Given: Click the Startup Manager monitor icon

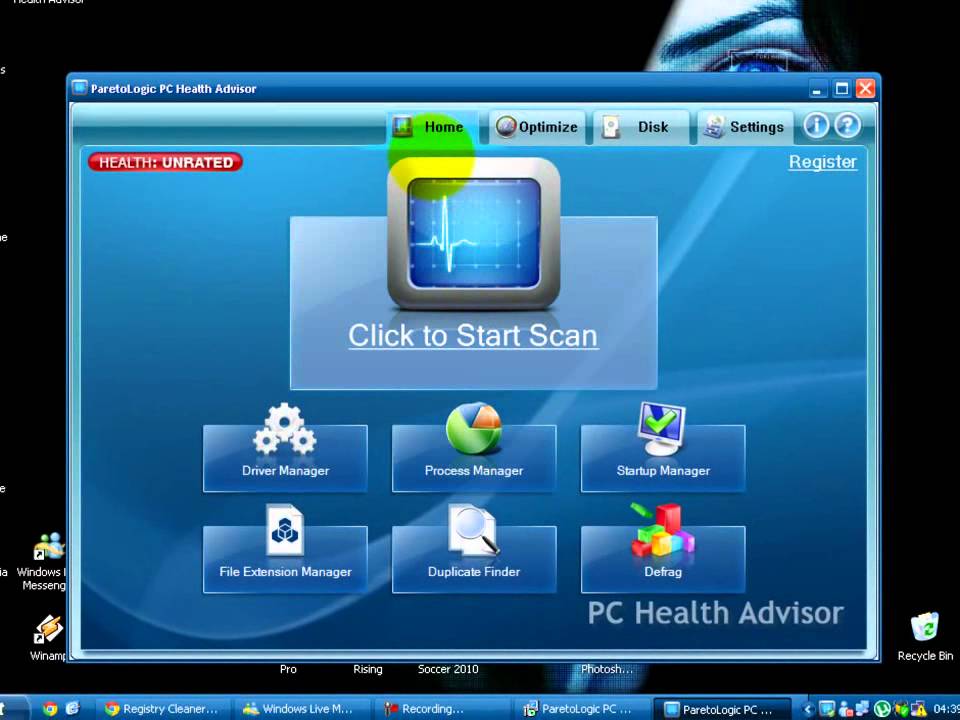Looking at the screenshot, I should [x=661, y=428].
